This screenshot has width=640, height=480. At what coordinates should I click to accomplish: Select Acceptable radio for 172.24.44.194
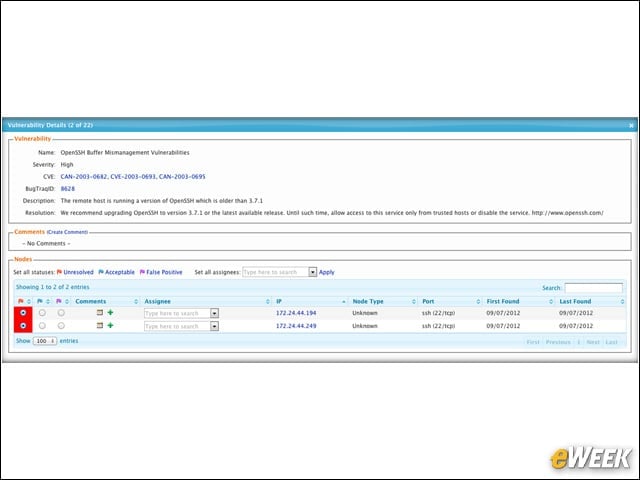[42, 313]
